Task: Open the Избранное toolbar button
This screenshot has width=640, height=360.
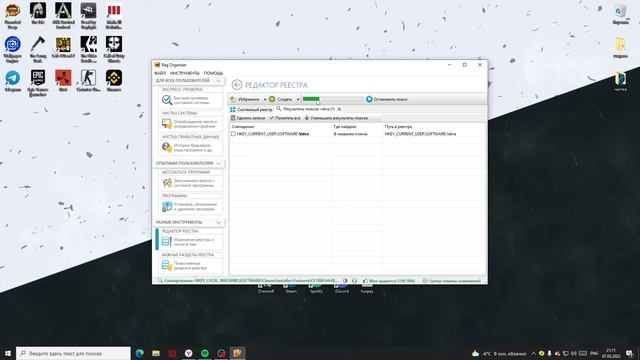Action: coord(245,99)
